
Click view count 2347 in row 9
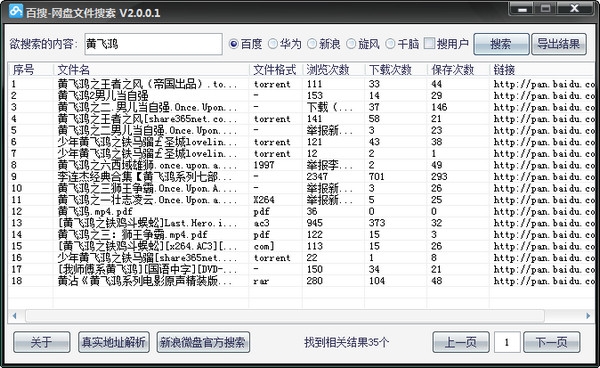317,177
